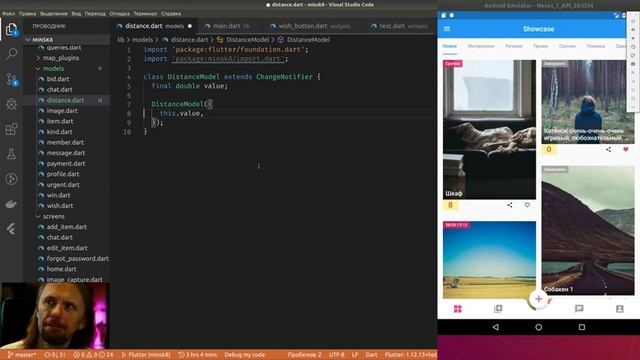
Task: Like the Шкаф item with the heart
Action: 527,205
